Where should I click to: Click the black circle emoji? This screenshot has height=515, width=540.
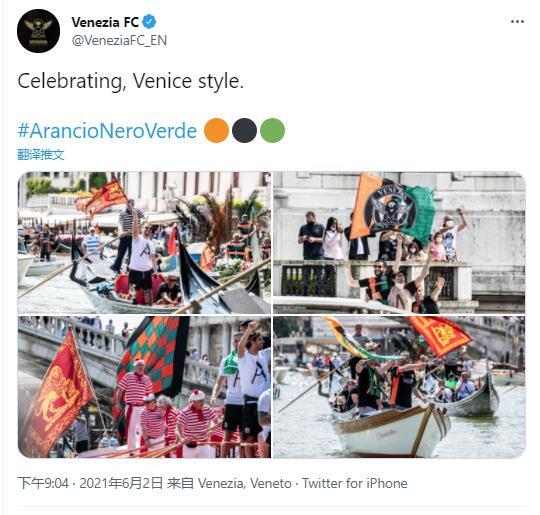(x=244, y=130)
